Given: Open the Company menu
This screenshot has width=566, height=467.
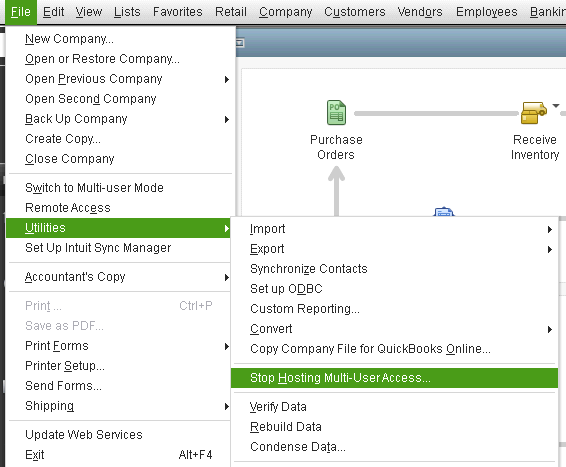Looking at the screenshot, I should click(x=286, y=12).
